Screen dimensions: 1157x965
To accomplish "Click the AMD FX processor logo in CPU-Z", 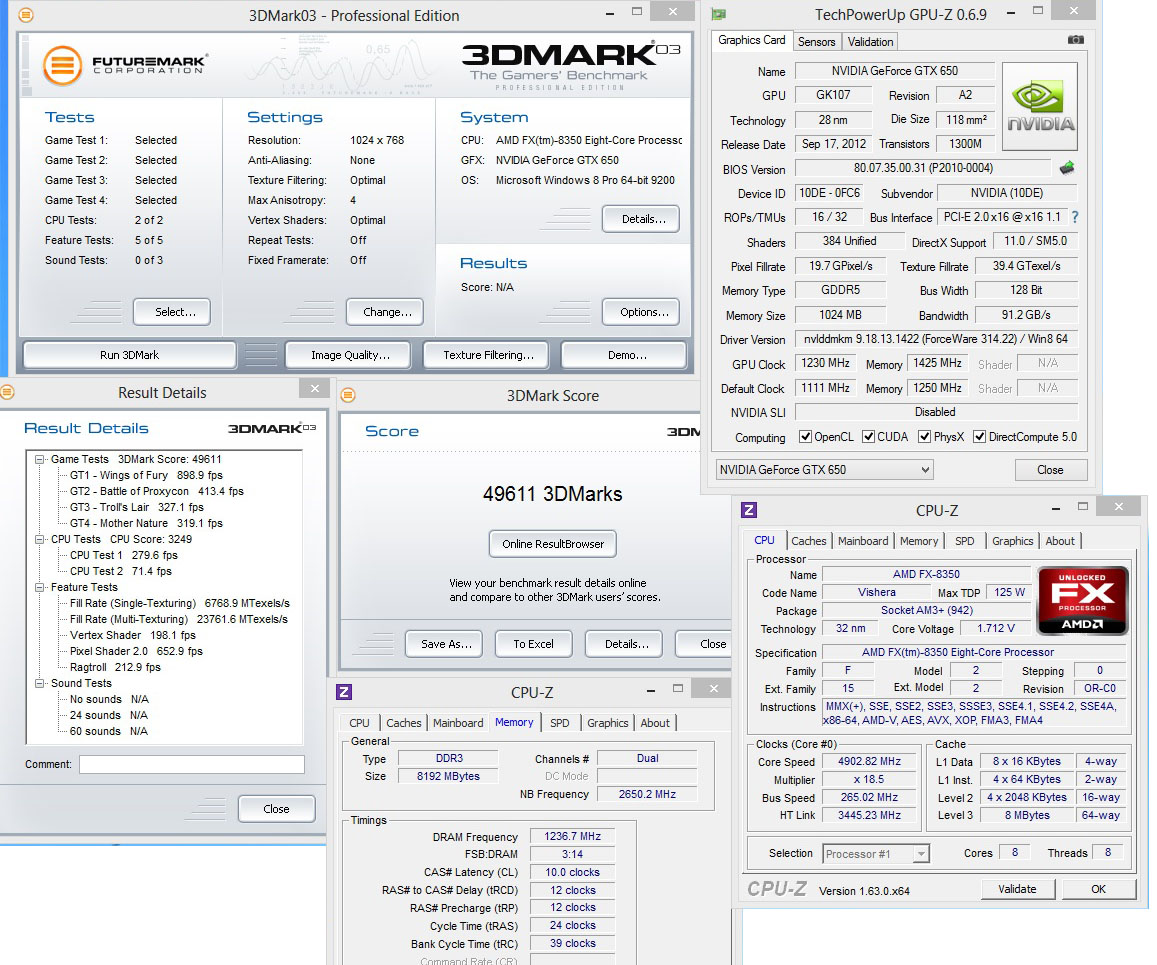I will coord(1082,601).
